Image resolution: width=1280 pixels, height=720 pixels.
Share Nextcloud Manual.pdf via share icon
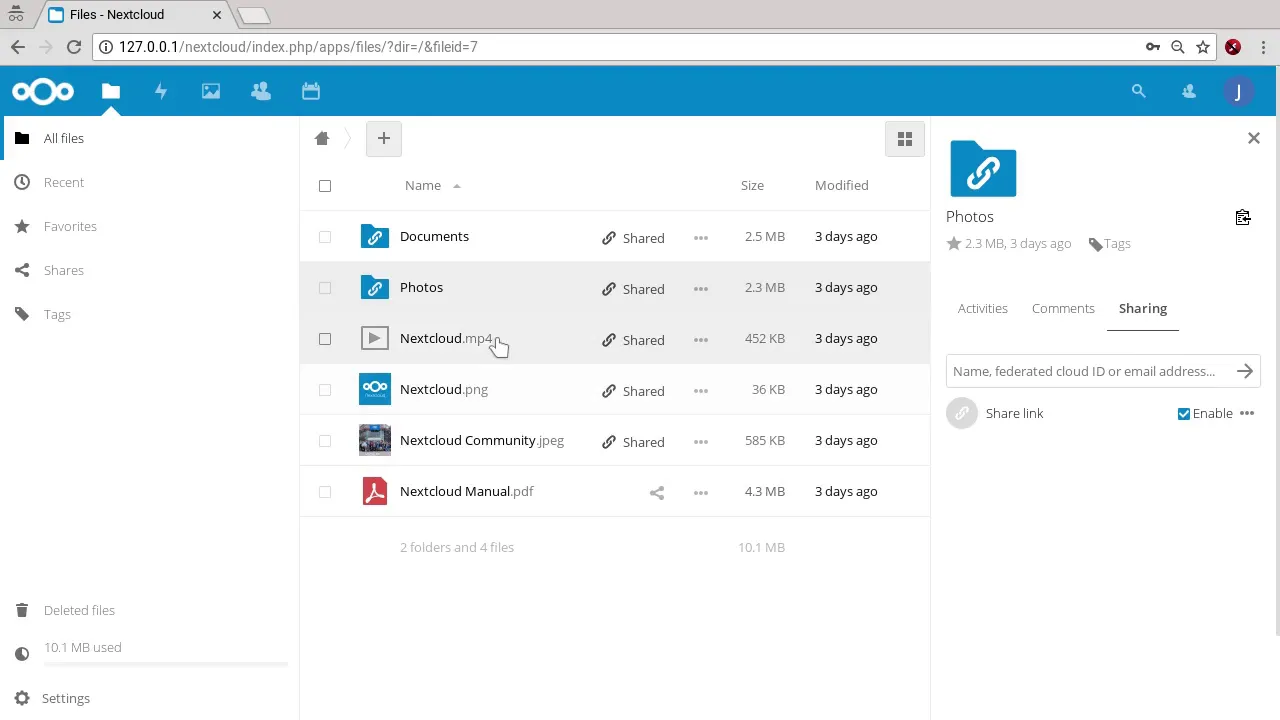(657, 492)
